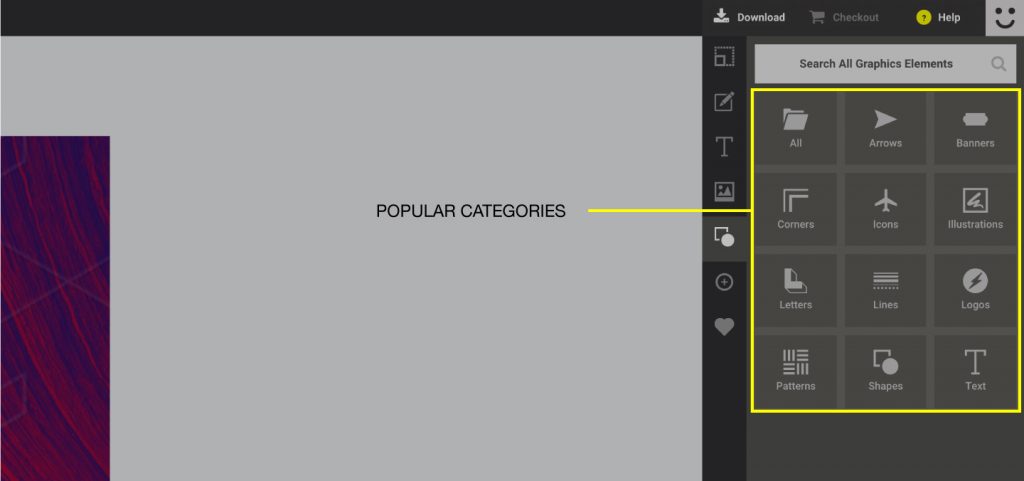1024x481 pixels.
Task: Select the Patterns category
Action: 795,371
